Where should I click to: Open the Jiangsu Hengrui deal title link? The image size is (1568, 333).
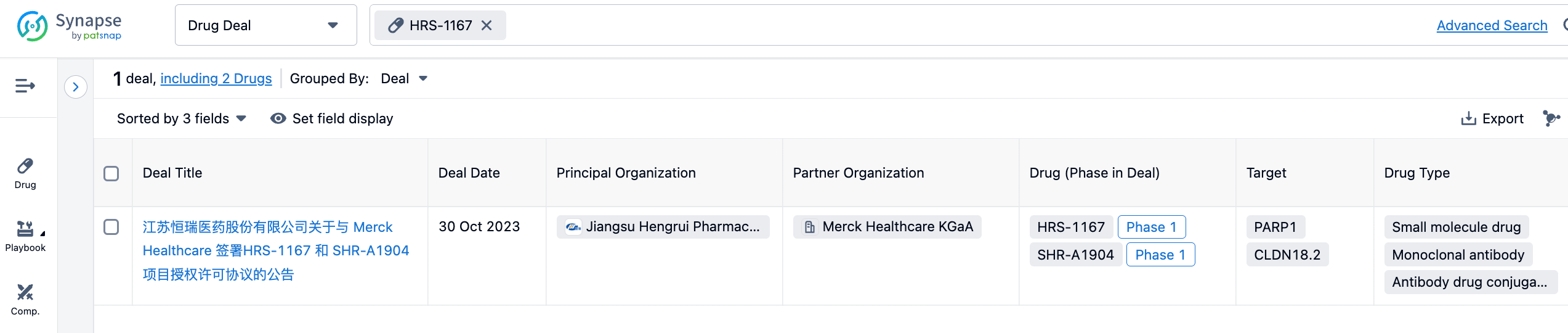point(275,250)
